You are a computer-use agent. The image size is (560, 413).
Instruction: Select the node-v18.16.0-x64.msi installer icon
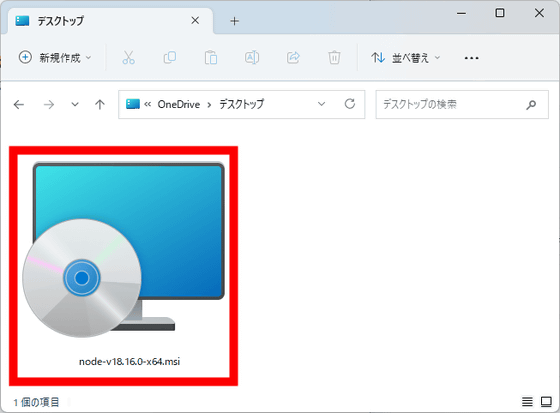124,250
